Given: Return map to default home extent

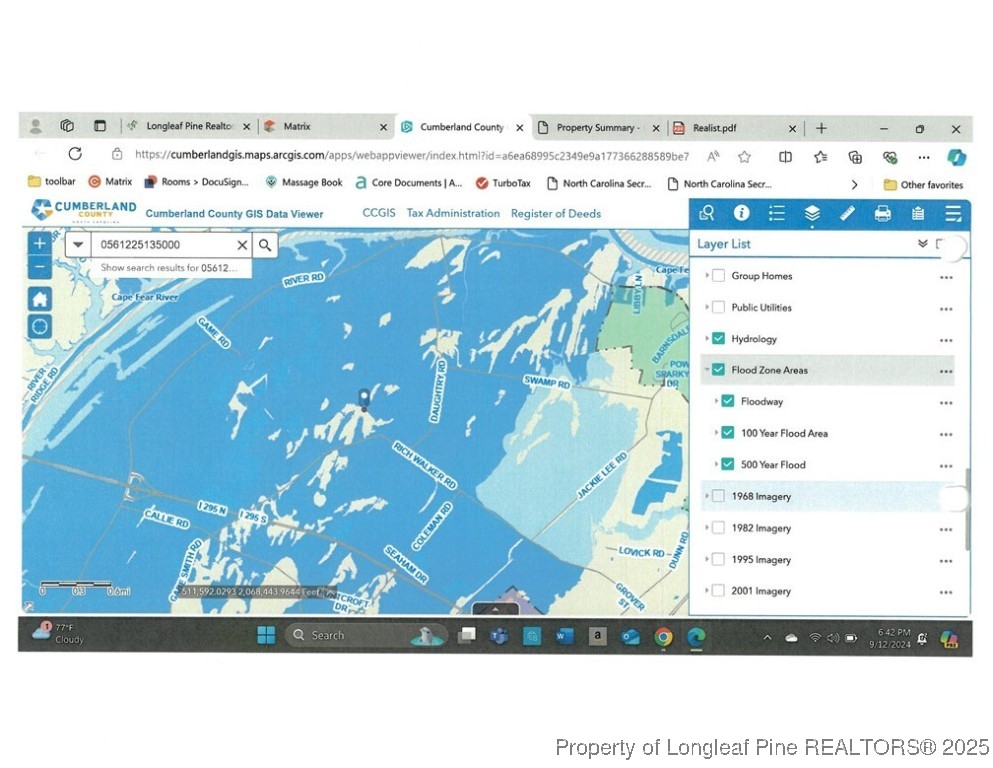Looking at the screenshot, I should [x=39, y=299].
